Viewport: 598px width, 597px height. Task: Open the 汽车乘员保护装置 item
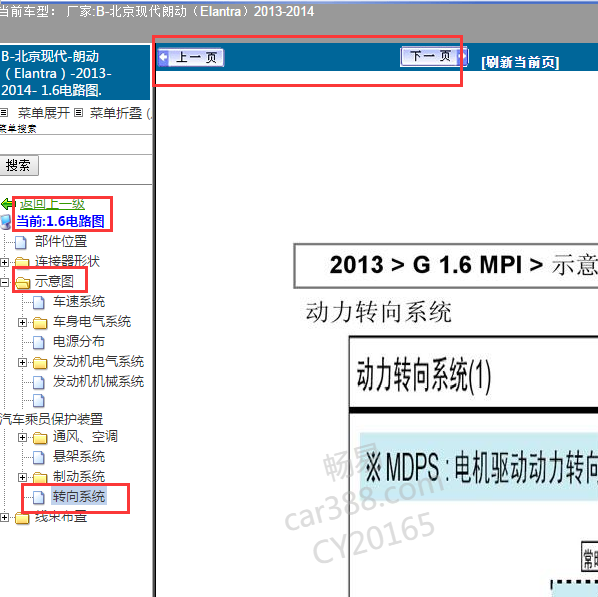(51, 419)
